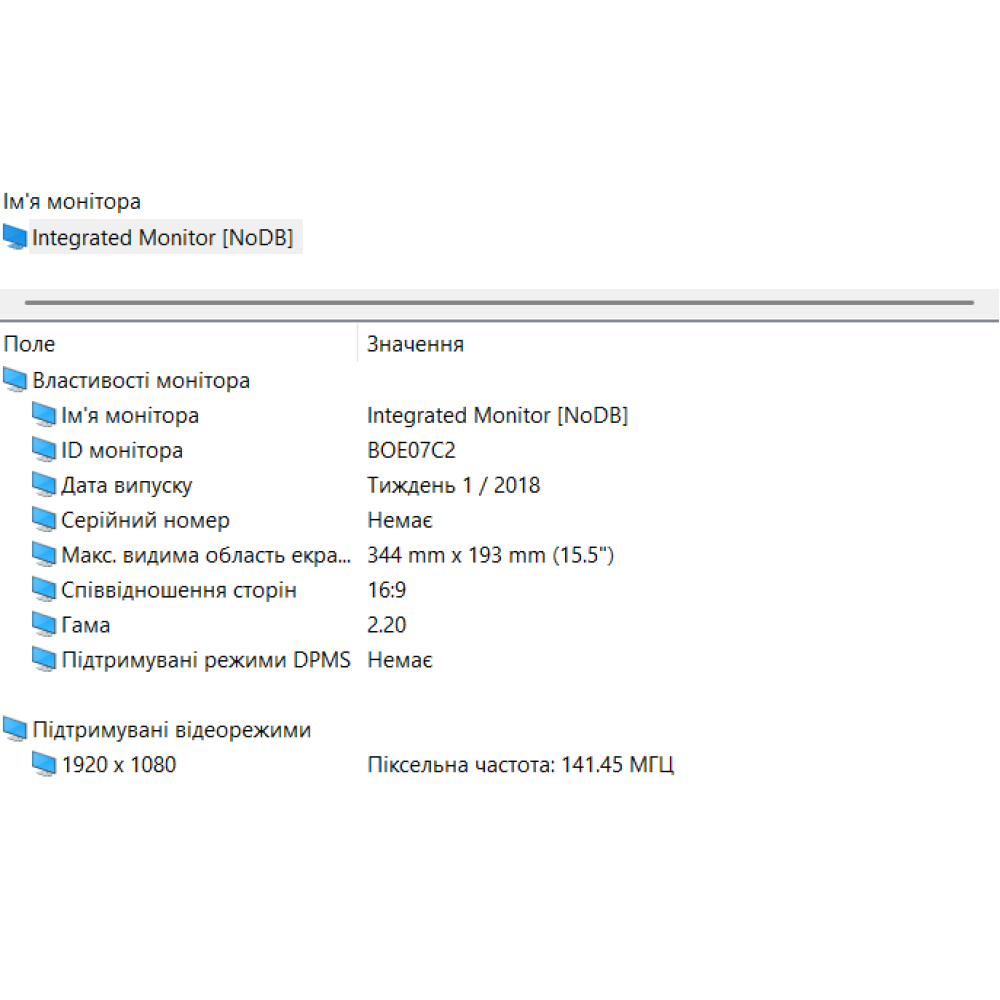Viewport: 1000px width, 1000px height.
Task: Click the Значення column header
Action: pos(415,343)
